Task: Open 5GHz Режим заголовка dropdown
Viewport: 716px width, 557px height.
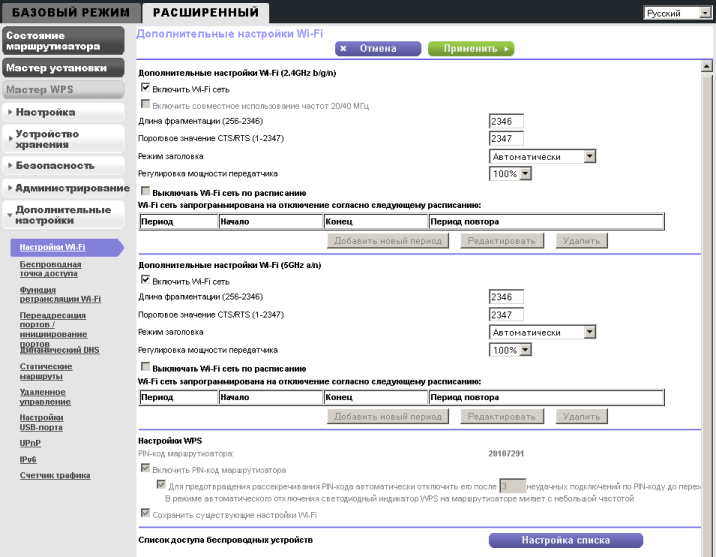Action: point(542,332)
